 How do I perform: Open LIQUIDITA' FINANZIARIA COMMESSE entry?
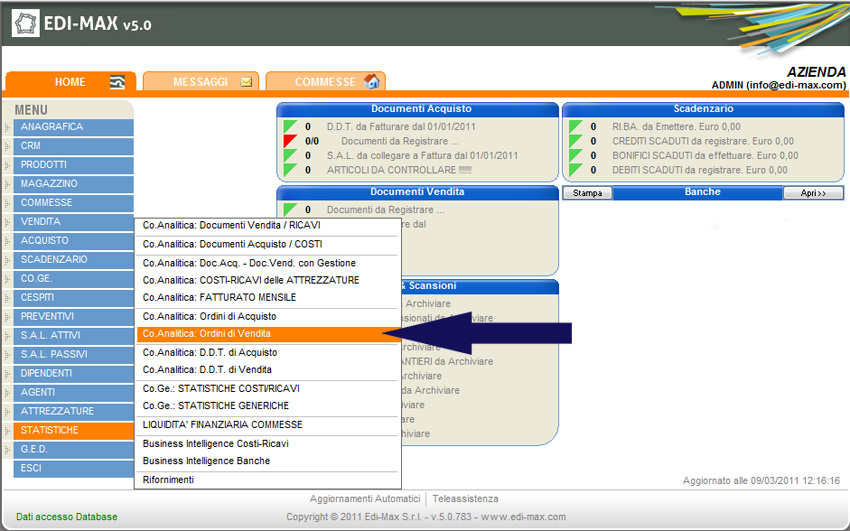(222, 425)
